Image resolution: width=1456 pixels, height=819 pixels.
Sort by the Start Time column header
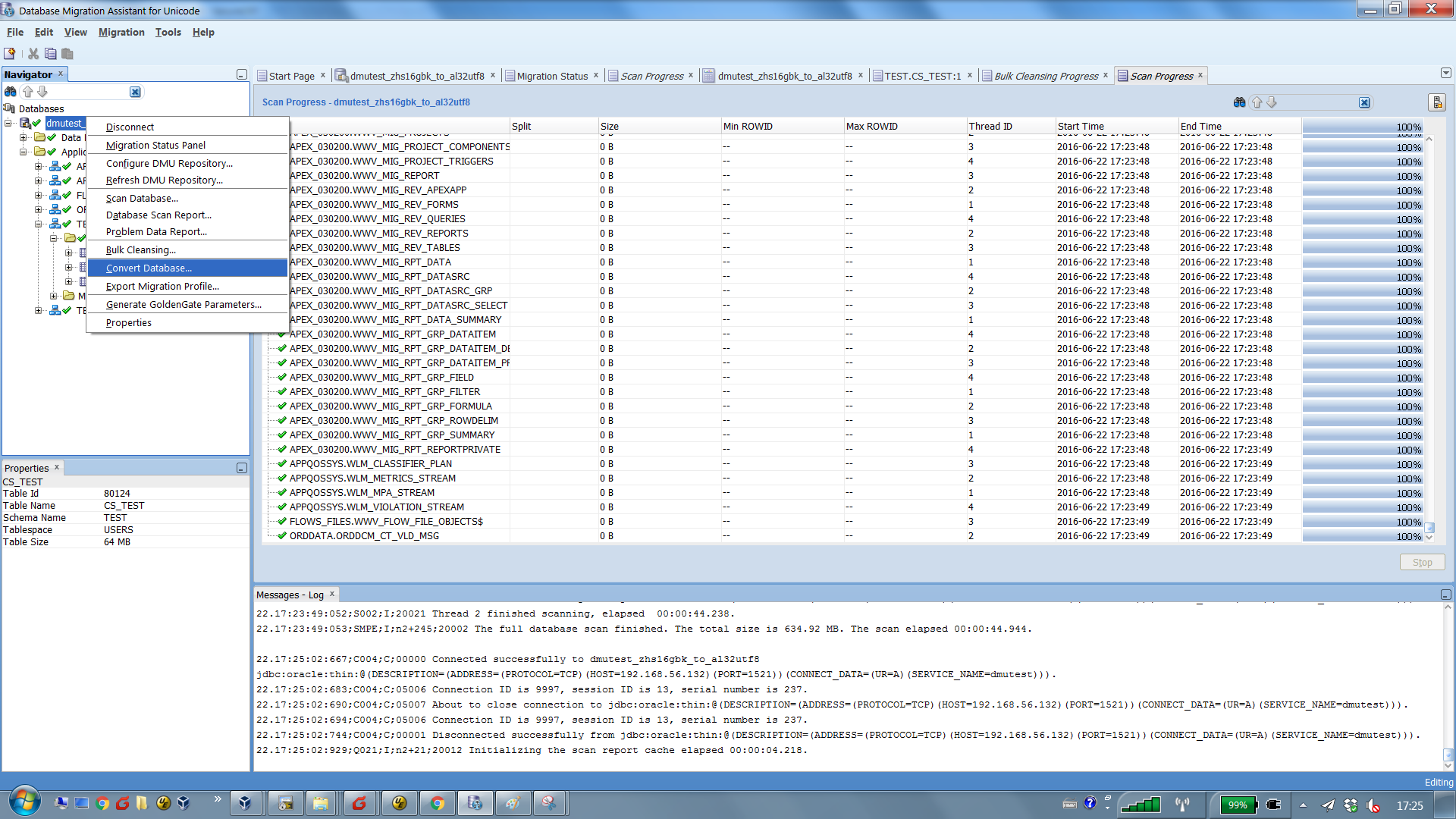click(x=1116, y=126)
